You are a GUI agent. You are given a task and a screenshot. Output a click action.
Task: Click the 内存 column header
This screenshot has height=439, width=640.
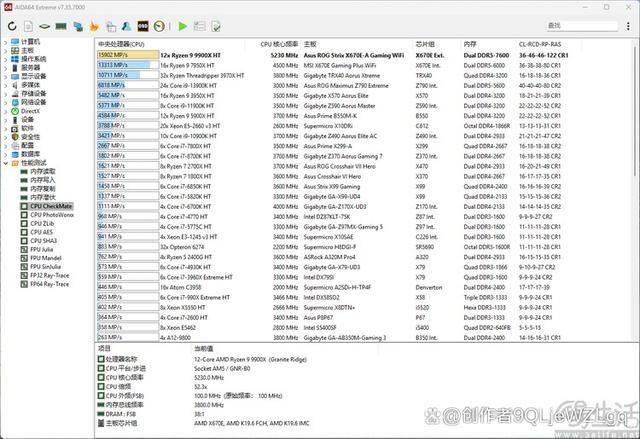tap(470, 44)
